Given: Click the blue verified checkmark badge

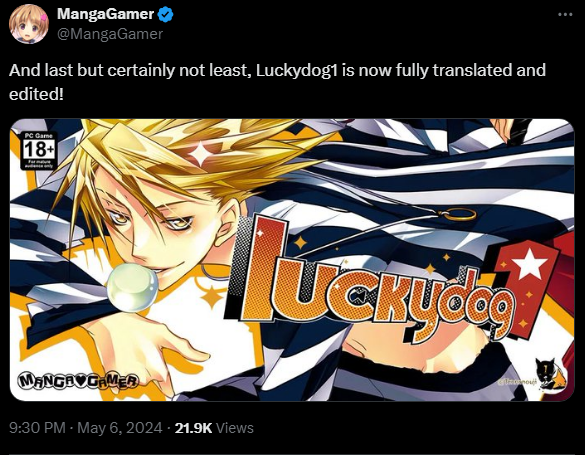Looking at the screenshot, I should point(165,14).
